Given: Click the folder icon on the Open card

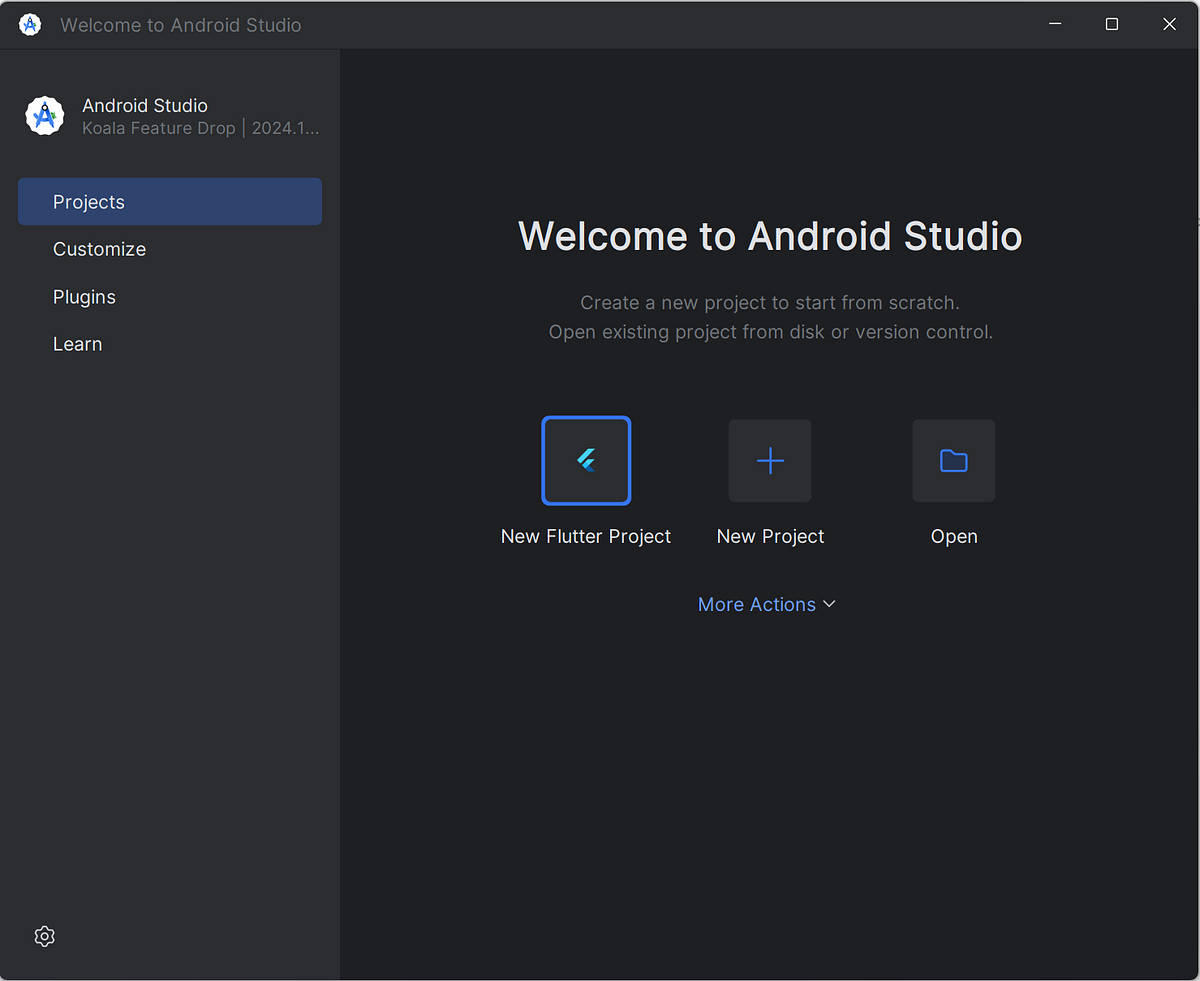Looking at the screenshot, I should 953,461.
